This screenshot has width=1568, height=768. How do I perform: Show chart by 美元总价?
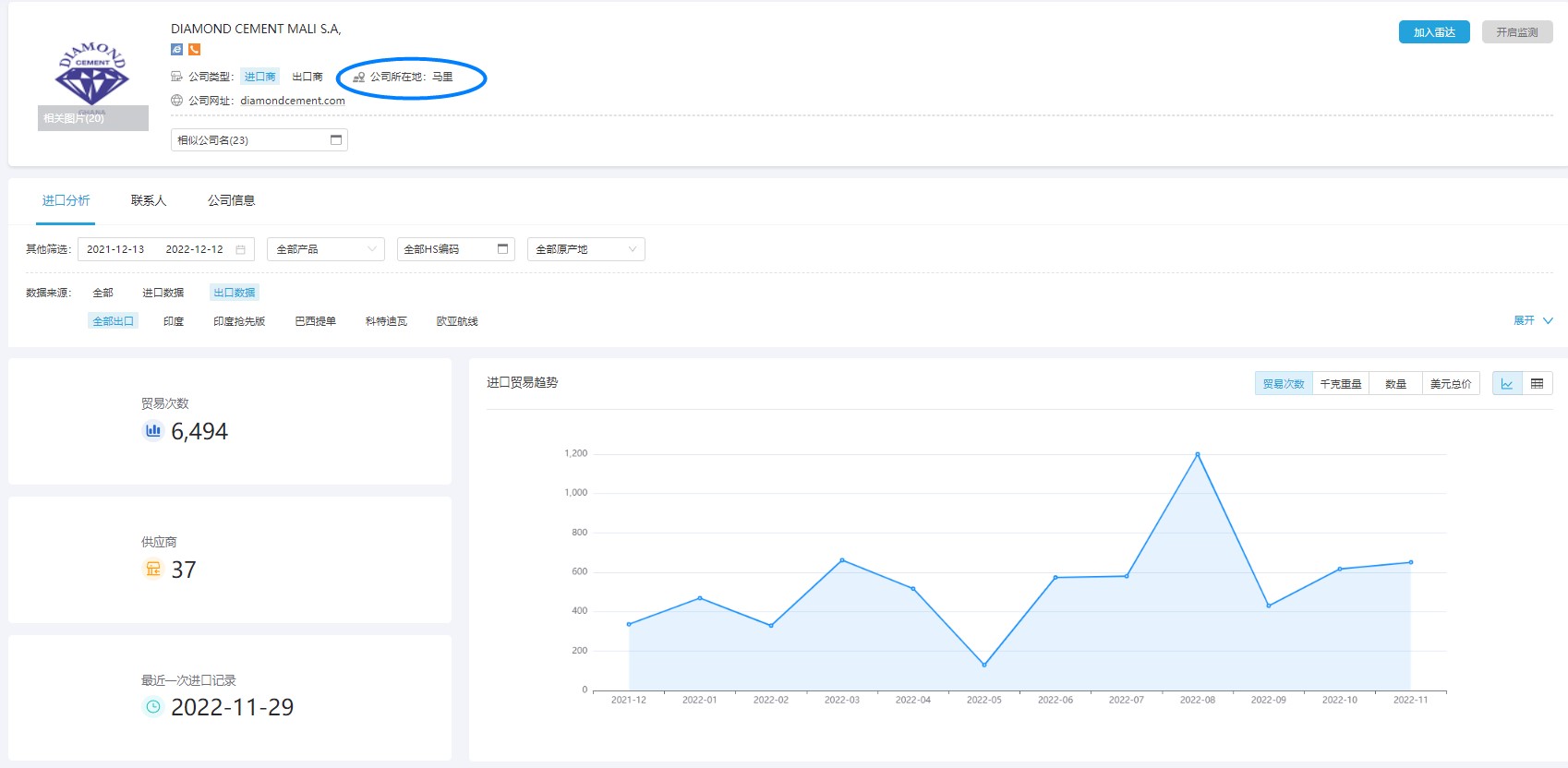[x=1451, y=384]
